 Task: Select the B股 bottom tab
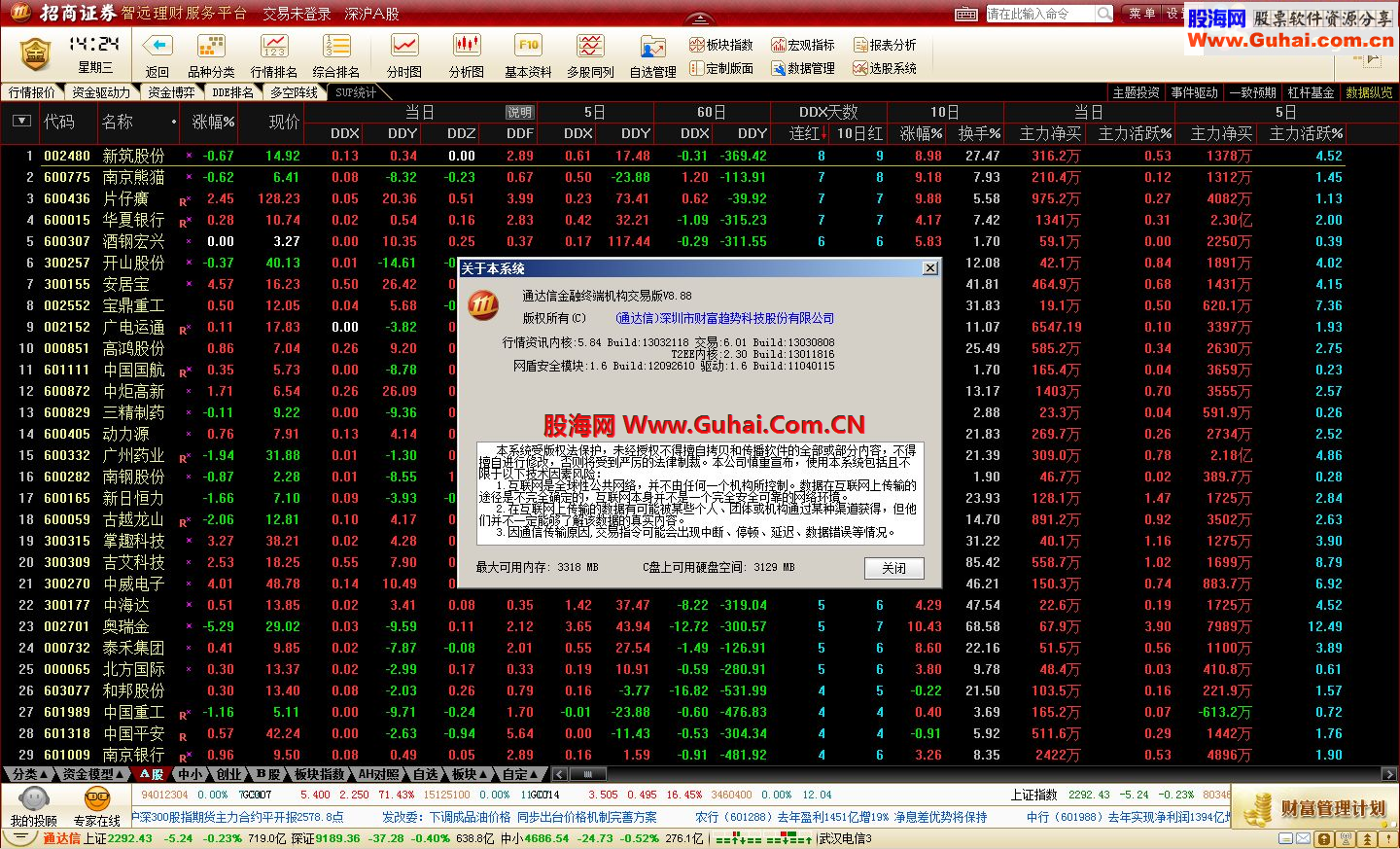tap(267, 774)
